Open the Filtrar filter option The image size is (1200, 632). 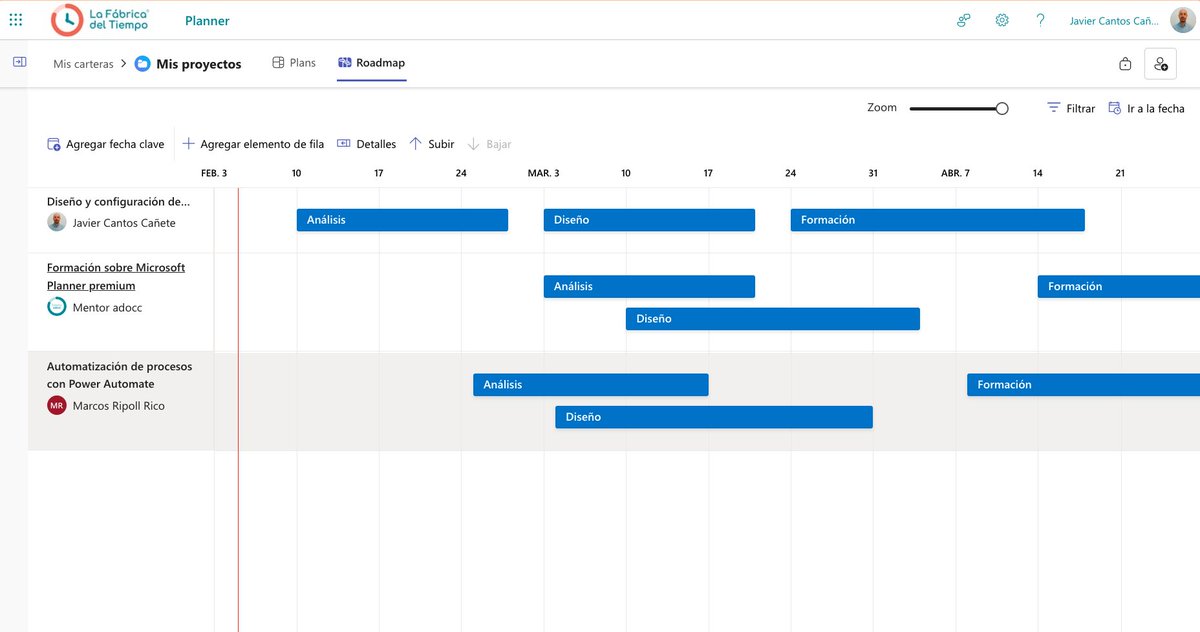1071,108
